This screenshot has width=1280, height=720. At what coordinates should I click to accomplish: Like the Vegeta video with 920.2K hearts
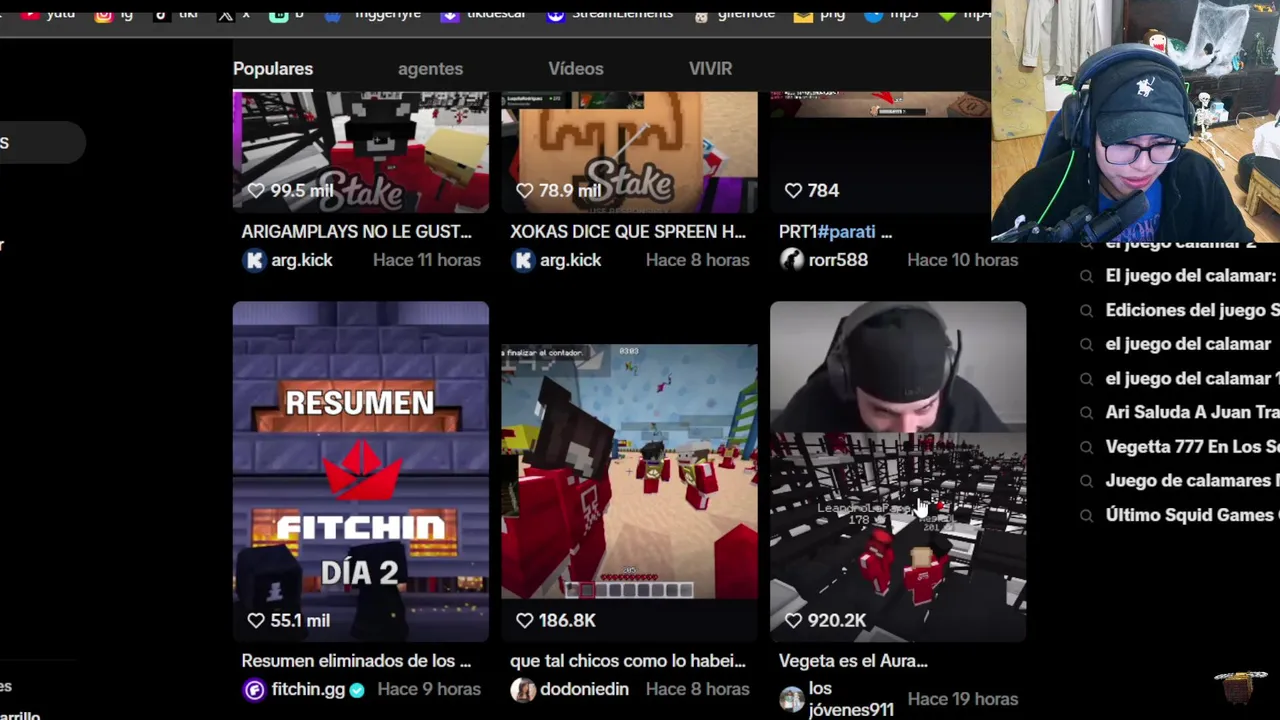pyautogui.click(x=794, y=620)
